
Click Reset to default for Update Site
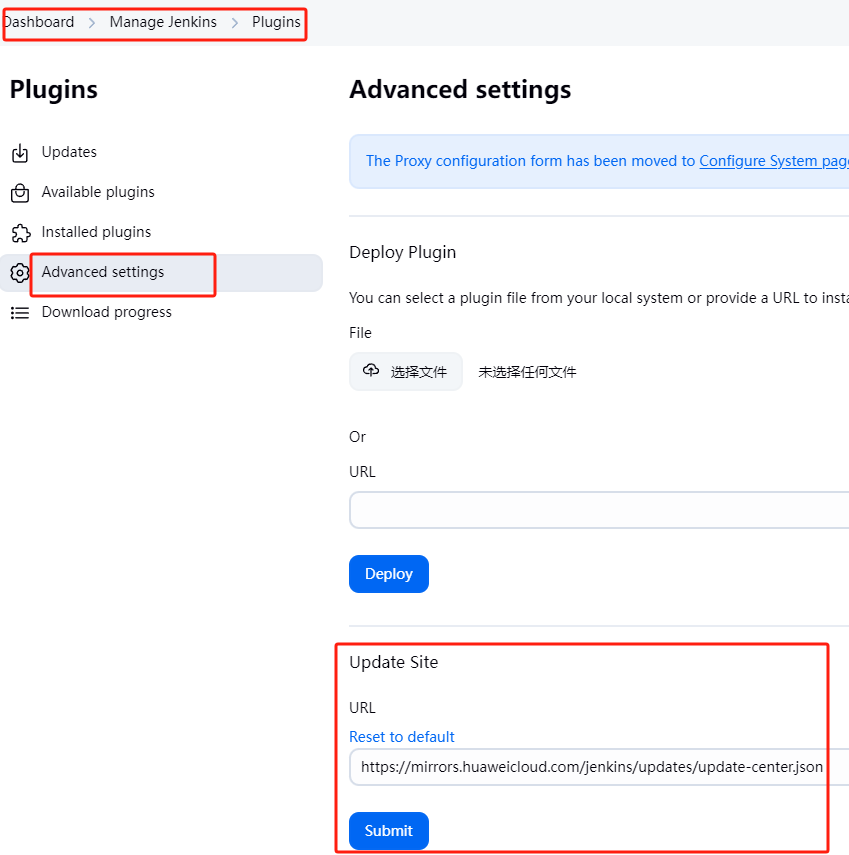[401, 736]
